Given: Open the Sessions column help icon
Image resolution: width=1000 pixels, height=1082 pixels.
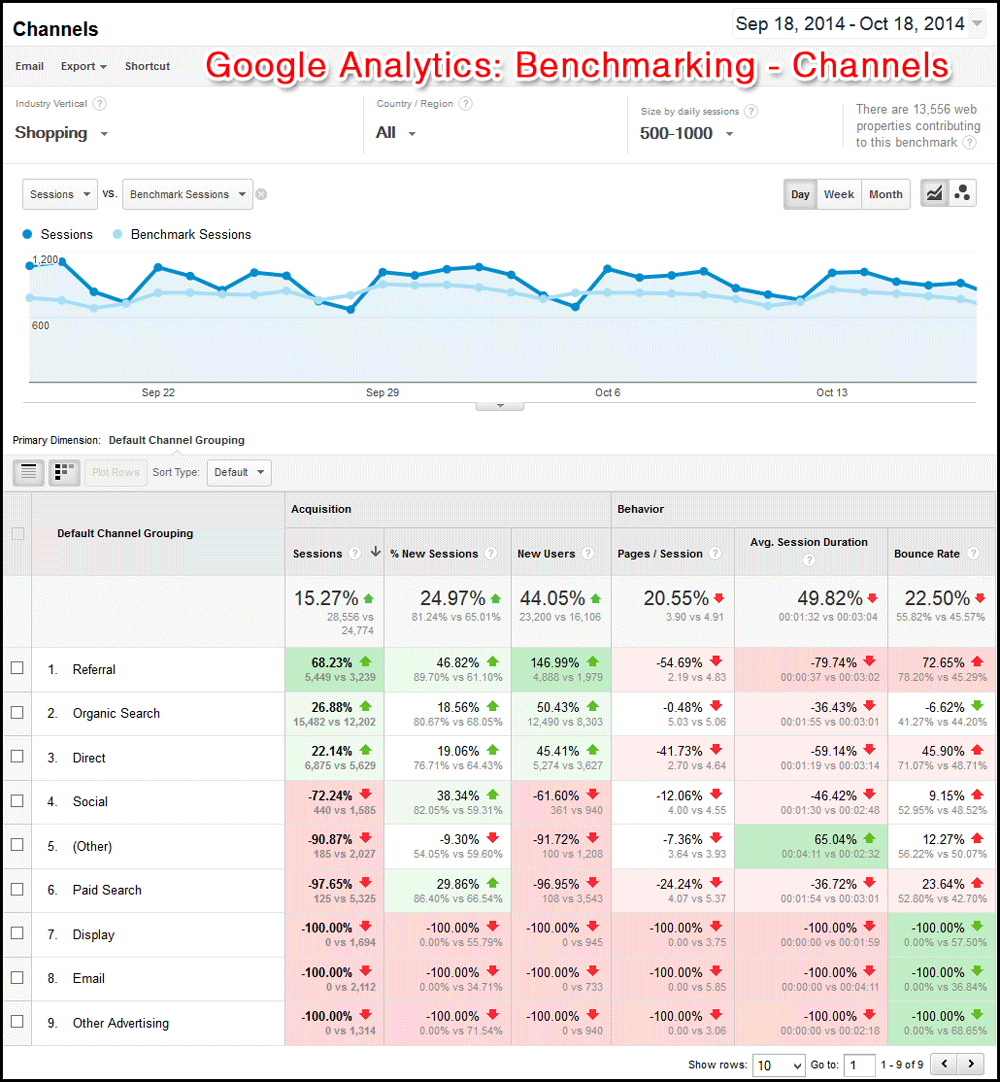Looking at the screenshot, I should tap(355, 553).
